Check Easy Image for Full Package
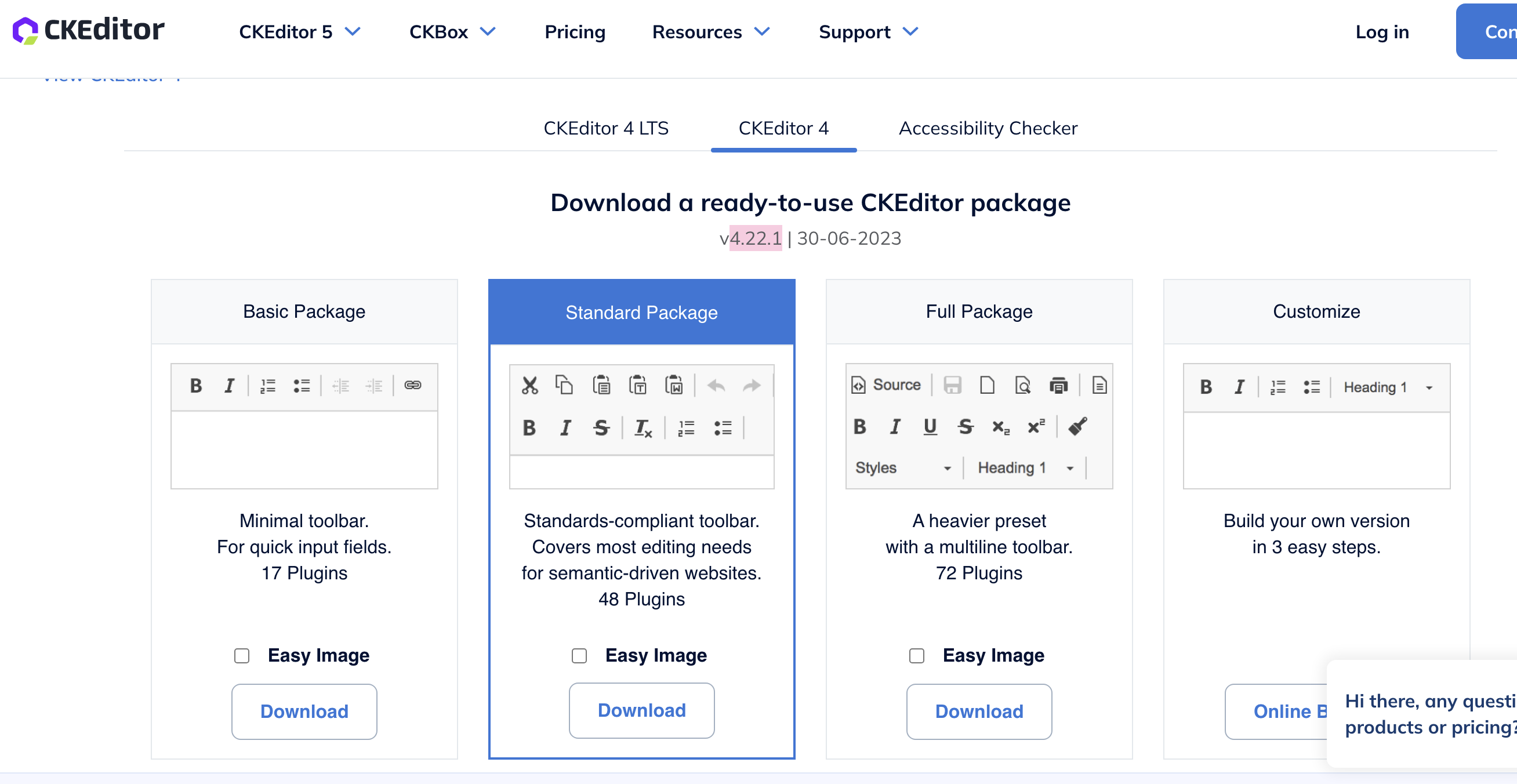The image size is (1517, 784). tap(916, 656)
